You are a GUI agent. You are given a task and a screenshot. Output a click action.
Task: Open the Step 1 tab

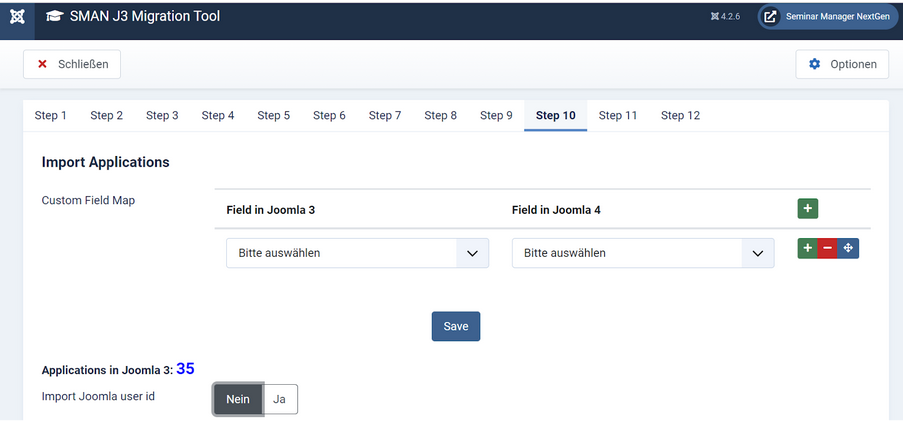[x=51, y=115]
